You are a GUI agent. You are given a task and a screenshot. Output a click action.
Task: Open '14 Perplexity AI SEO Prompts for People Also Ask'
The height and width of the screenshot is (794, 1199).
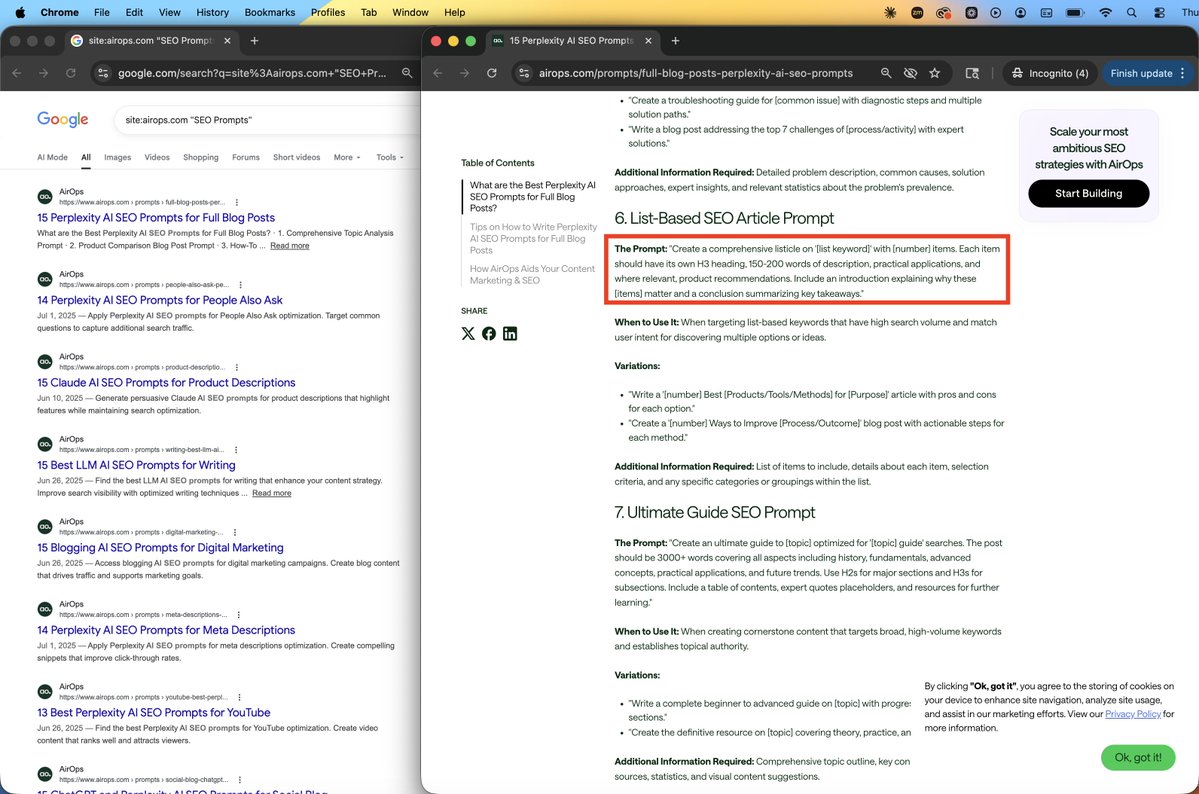[x=160, y=301]
